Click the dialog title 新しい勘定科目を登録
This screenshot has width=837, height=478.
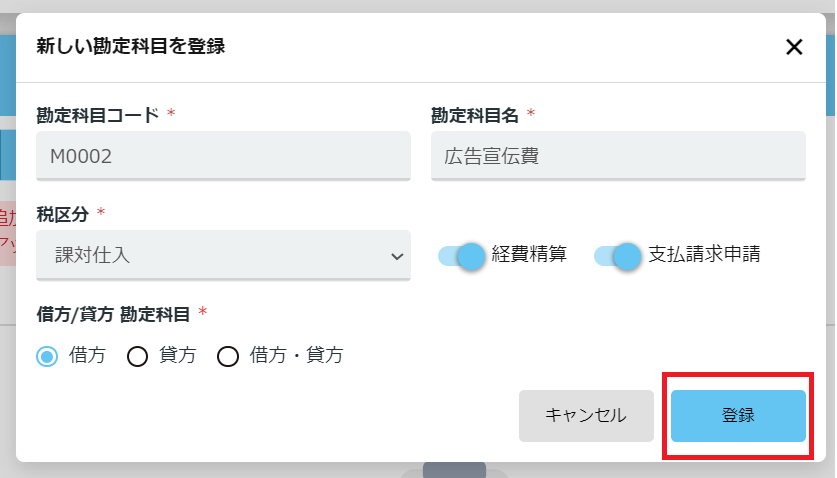click(x=131, y=46)
